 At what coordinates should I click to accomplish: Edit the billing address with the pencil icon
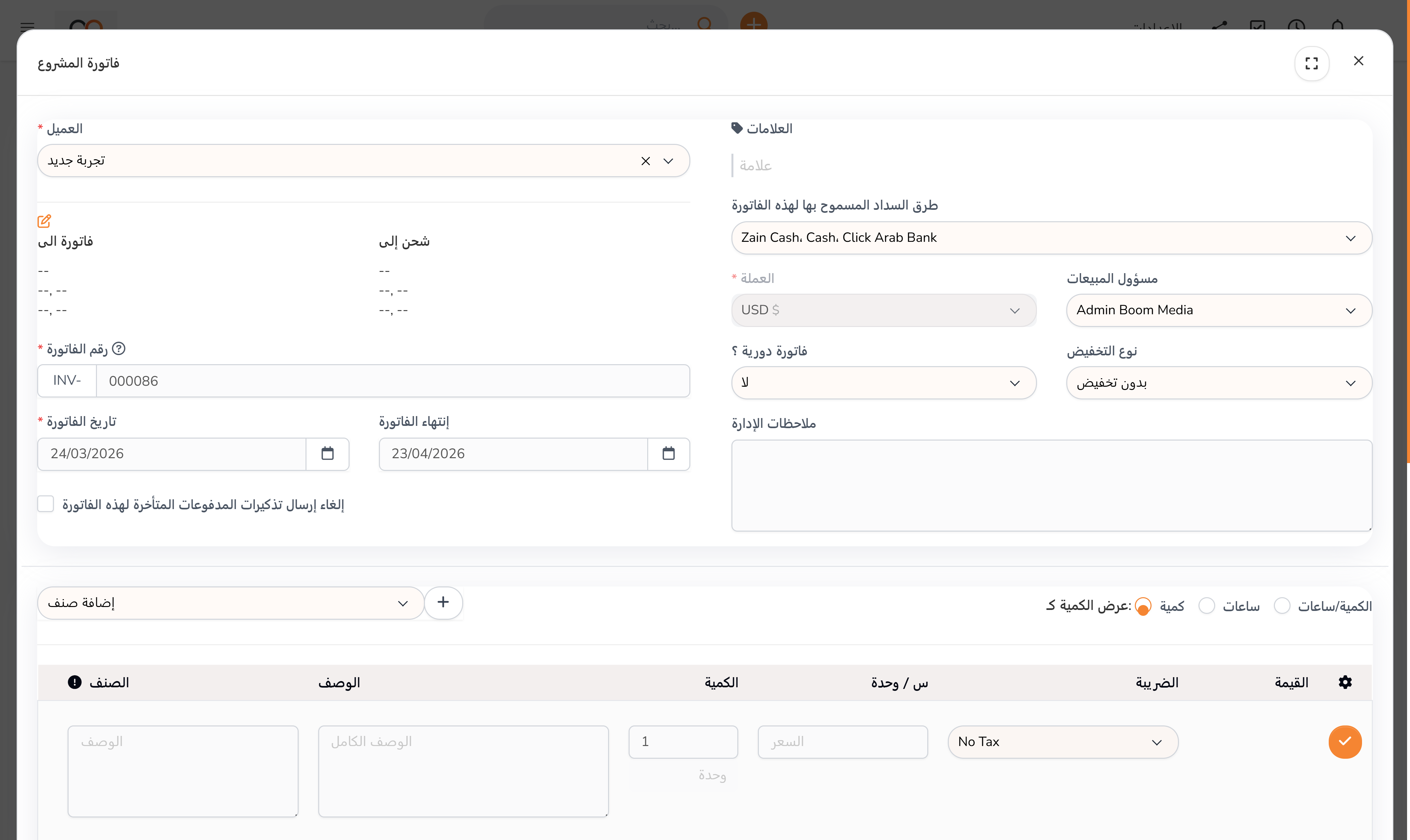44,221
